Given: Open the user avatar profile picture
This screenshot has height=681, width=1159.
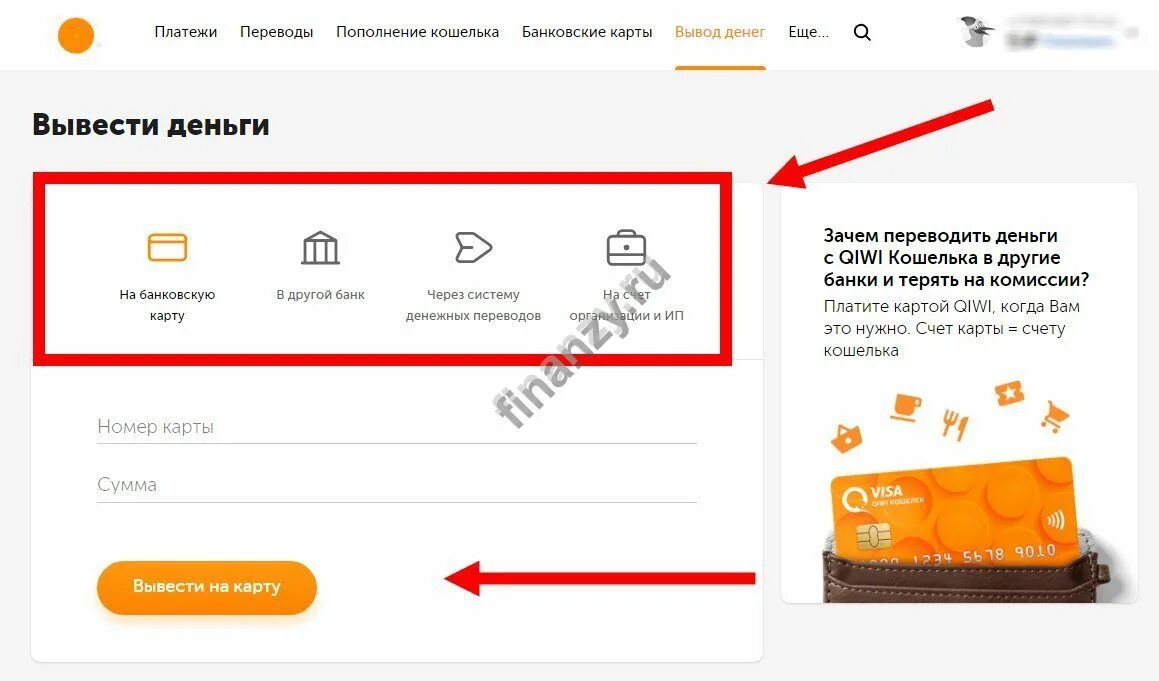Looking at the screenshot, I should (x=976, y=33).
